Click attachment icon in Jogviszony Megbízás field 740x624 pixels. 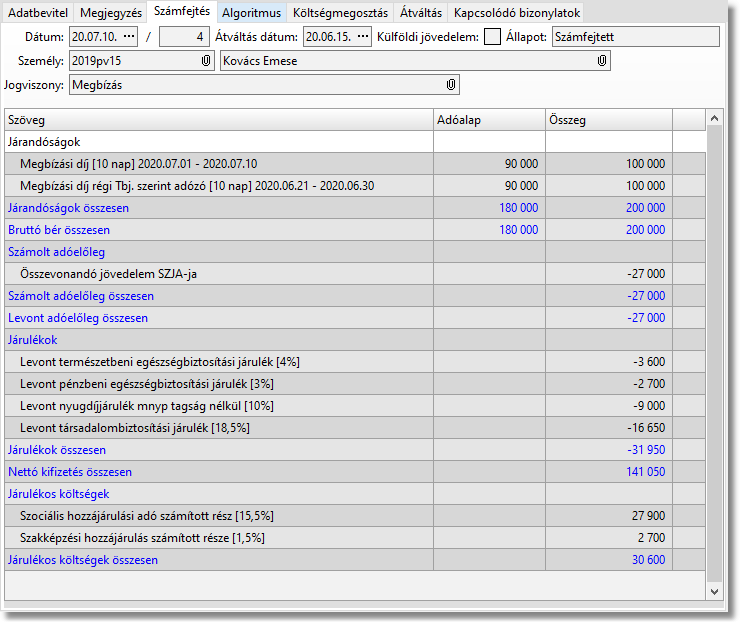(x=451, y=85)
